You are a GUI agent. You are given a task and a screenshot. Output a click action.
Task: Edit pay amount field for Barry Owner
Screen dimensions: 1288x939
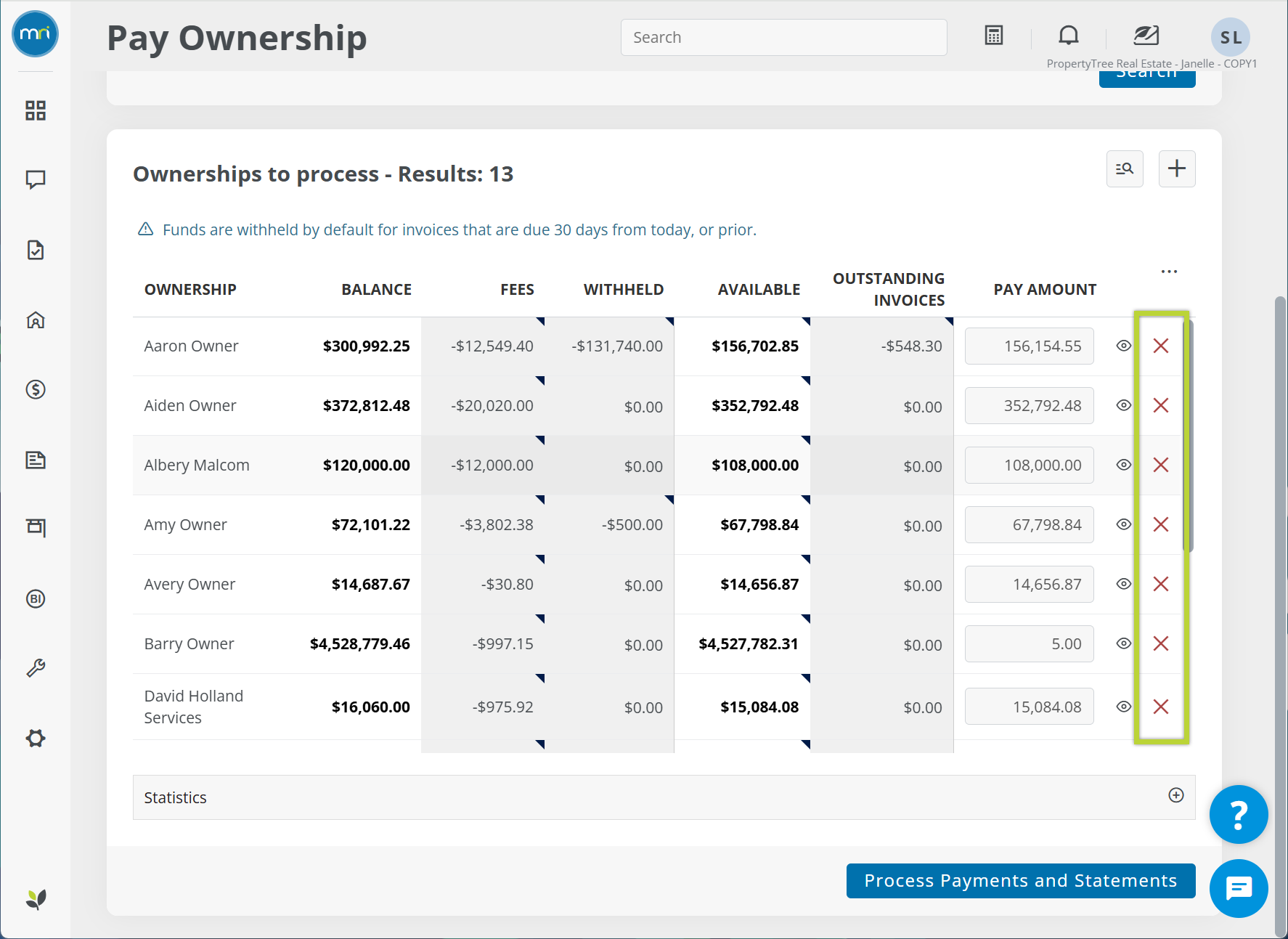click(x=1029, y=643)
